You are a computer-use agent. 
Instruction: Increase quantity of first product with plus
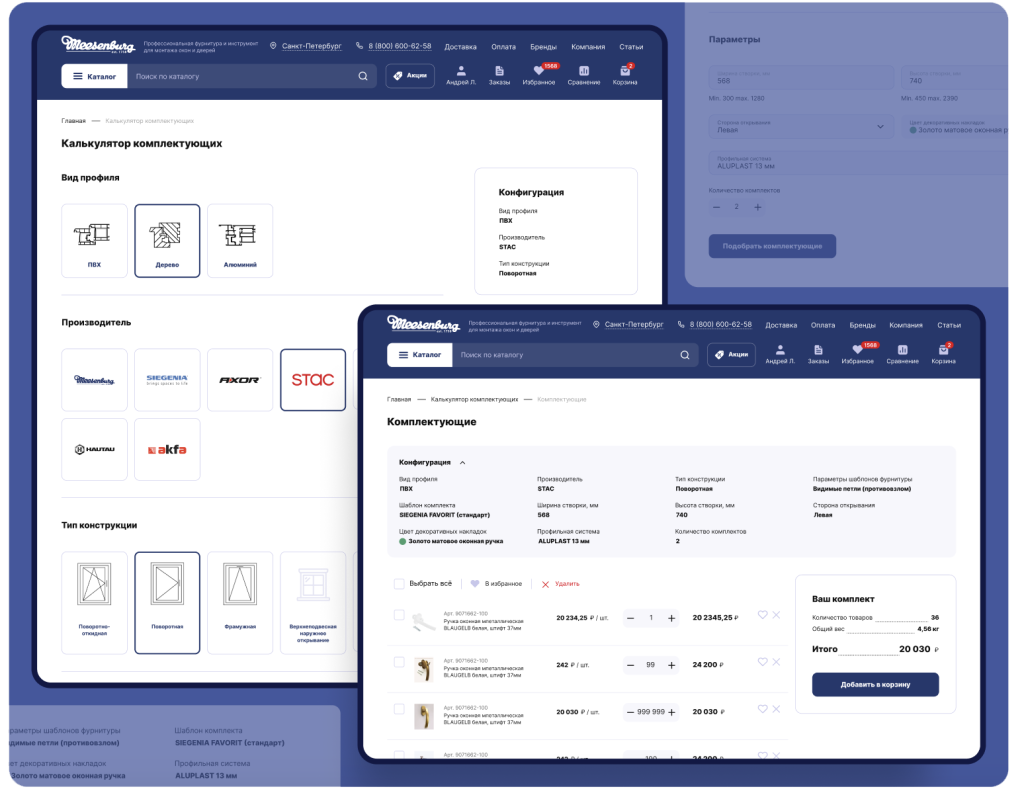click(x=671, y=618)
